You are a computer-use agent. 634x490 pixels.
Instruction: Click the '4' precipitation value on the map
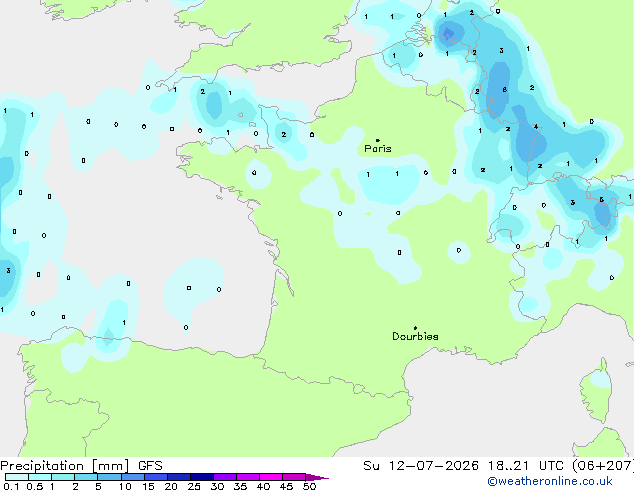[x=536, y=127]
